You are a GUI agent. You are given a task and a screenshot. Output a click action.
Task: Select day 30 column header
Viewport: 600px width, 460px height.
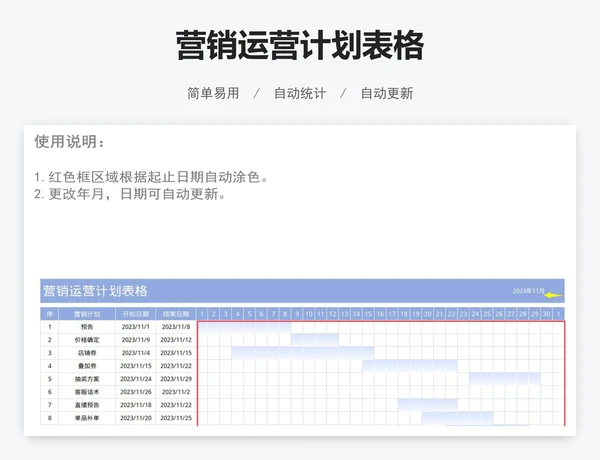546,314
